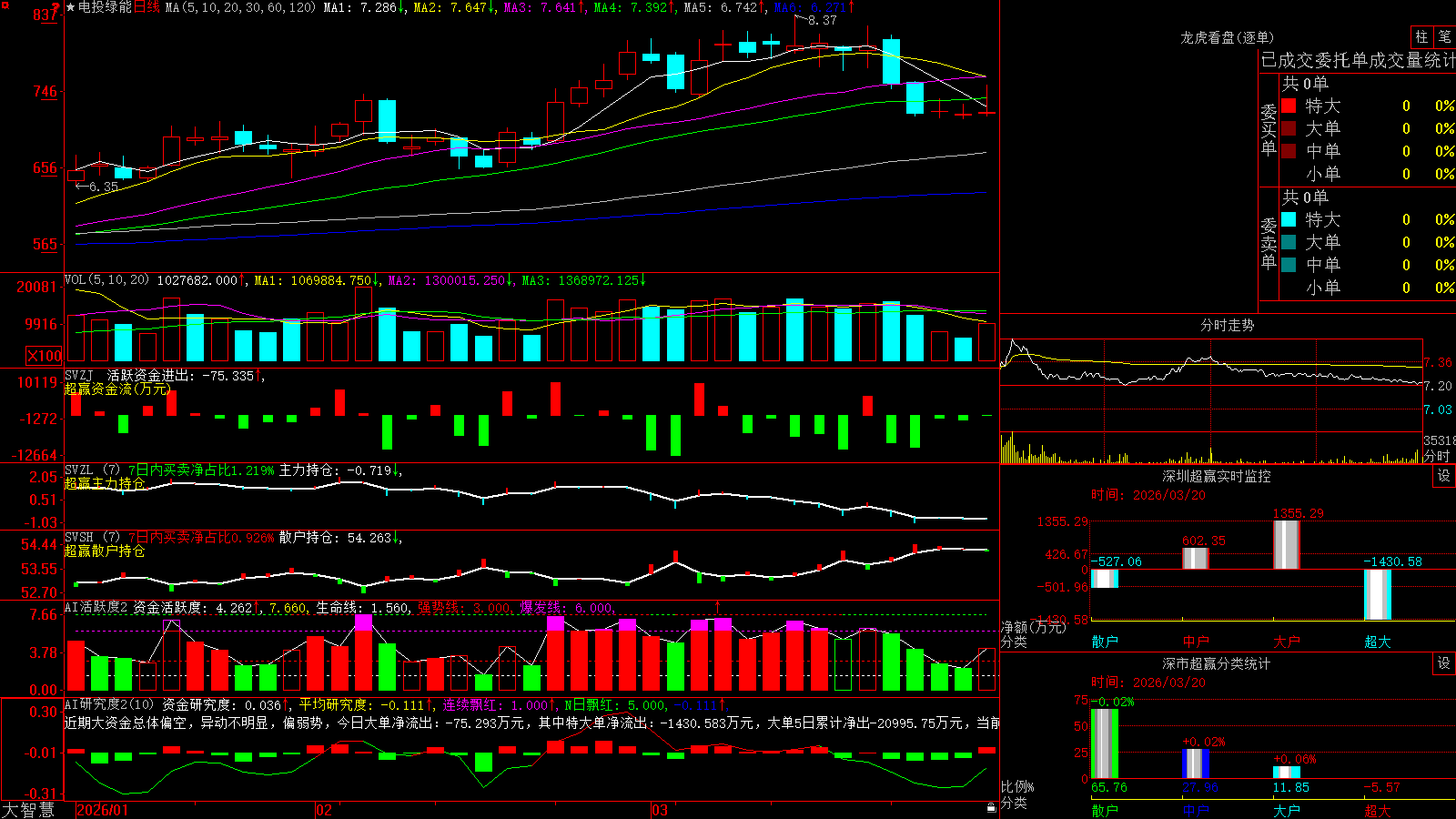
Task: Click the 活跃资金进出: -75.335 text
Action: click(181, 375)
